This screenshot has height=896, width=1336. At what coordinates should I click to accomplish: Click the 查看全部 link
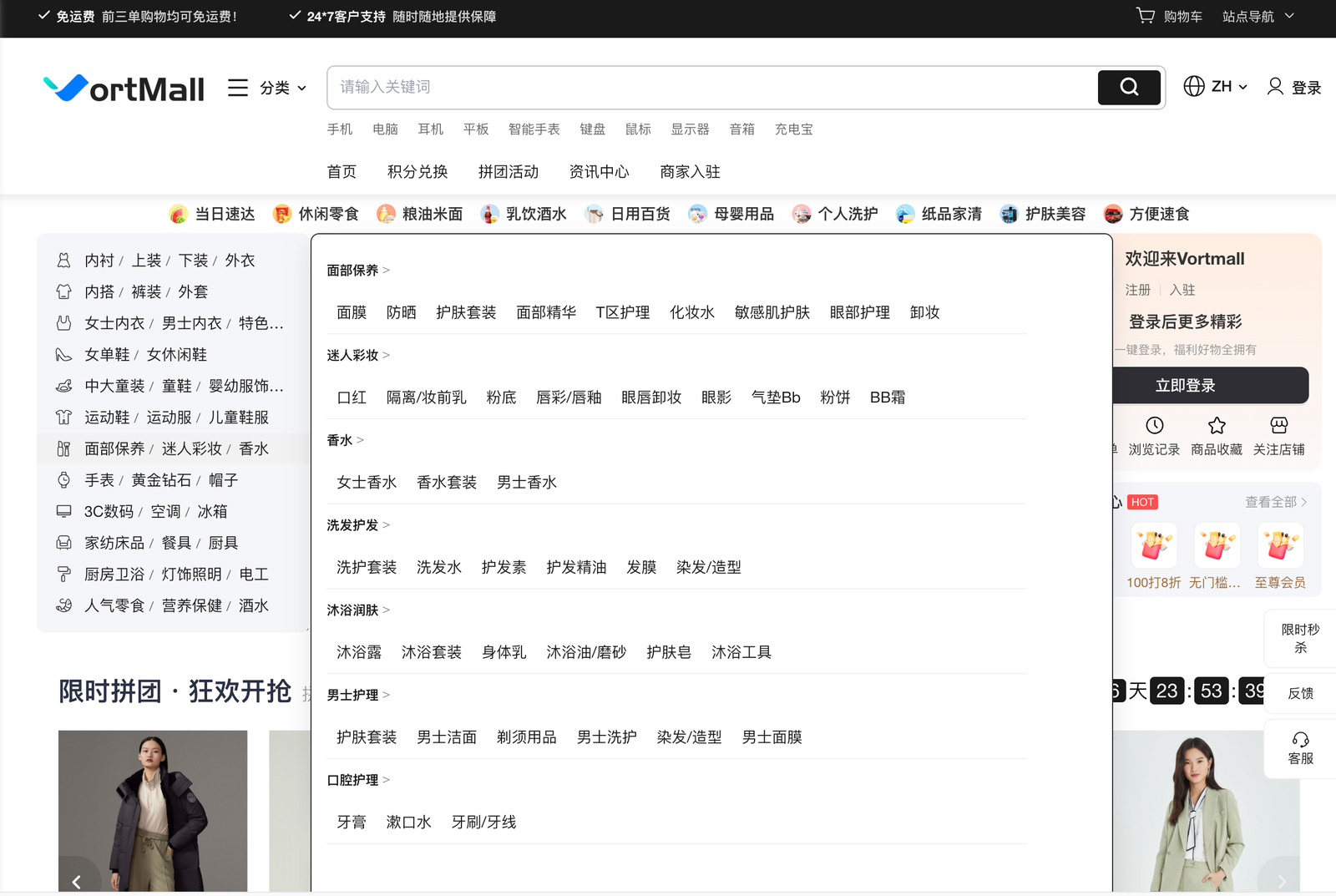[1275, 502]
